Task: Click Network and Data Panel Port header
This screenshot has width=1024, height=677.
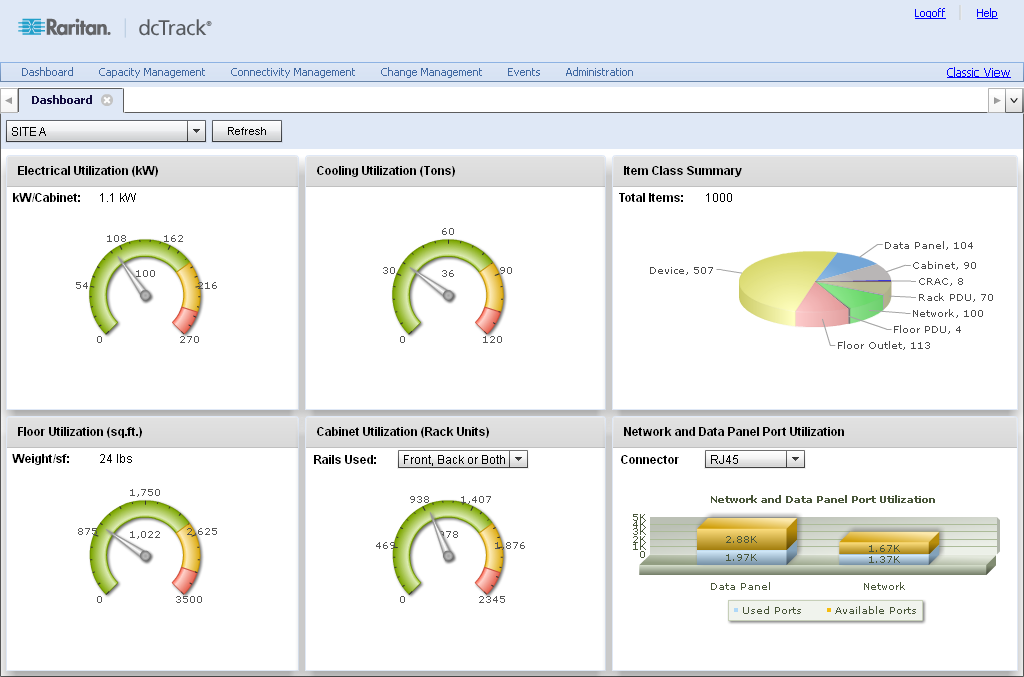Action: click(814, 432)
